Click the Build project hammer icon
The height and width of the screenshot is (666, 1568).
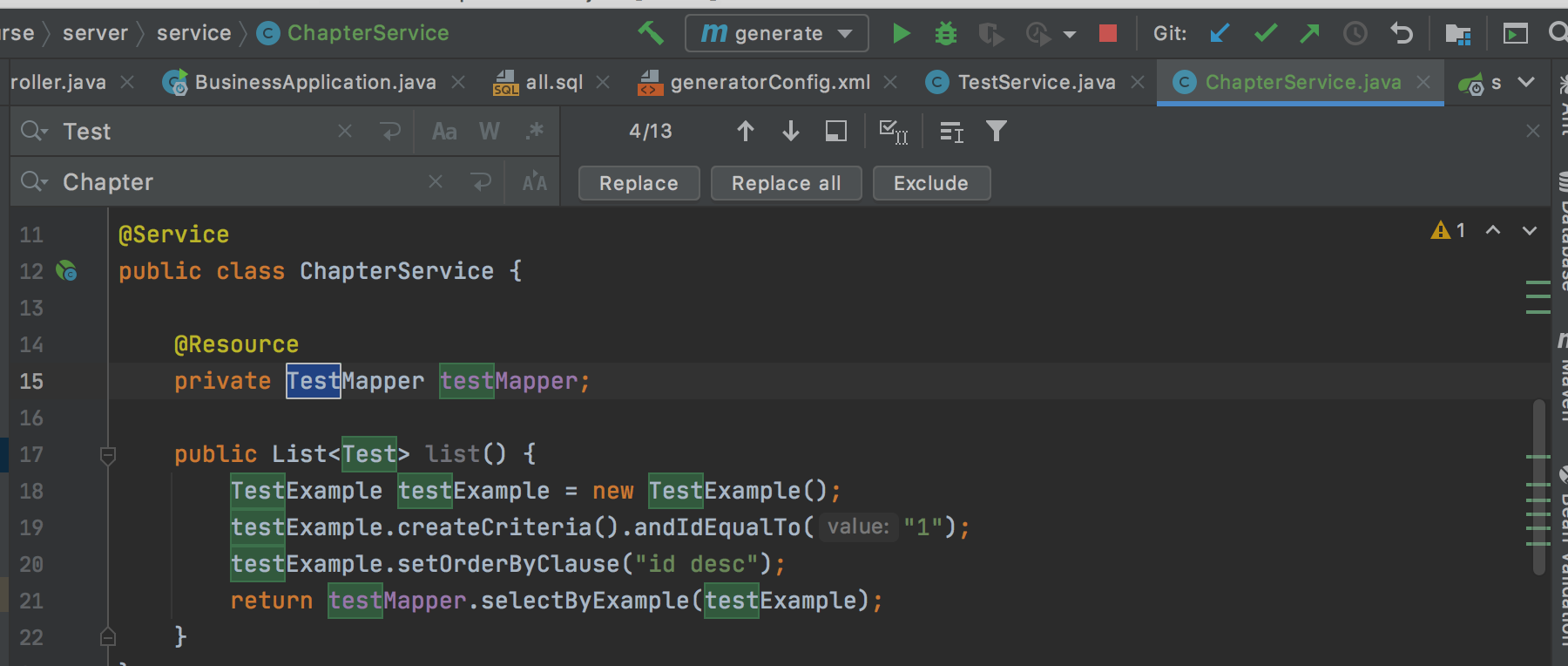coord(650,33)
